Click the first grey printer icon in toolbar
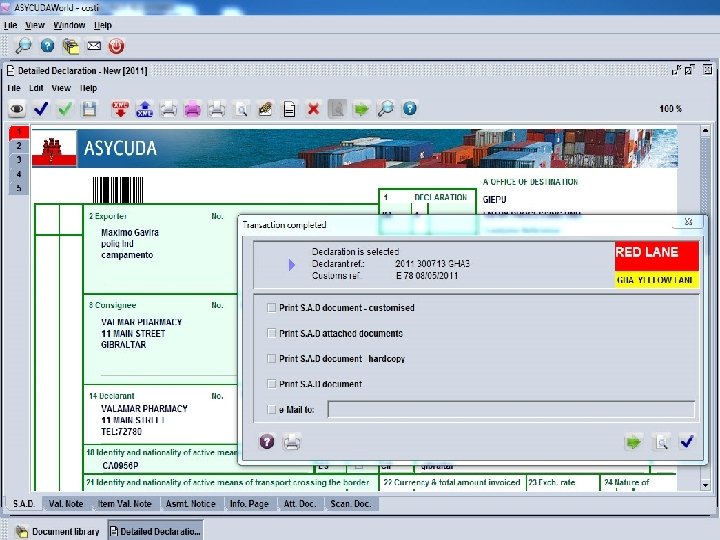720x540 pixels. [169, 109]
